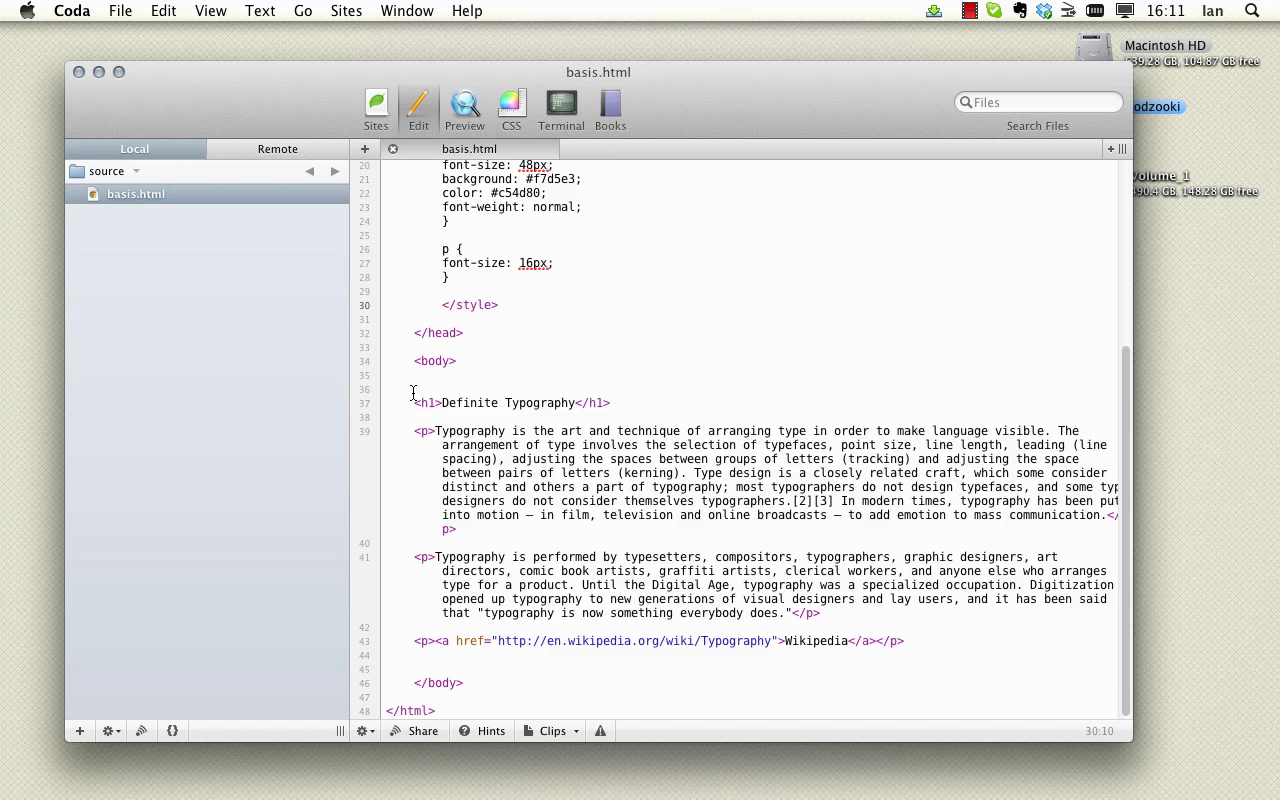
Task: Switch to Preview mode
Action: [x=464, y=110]
